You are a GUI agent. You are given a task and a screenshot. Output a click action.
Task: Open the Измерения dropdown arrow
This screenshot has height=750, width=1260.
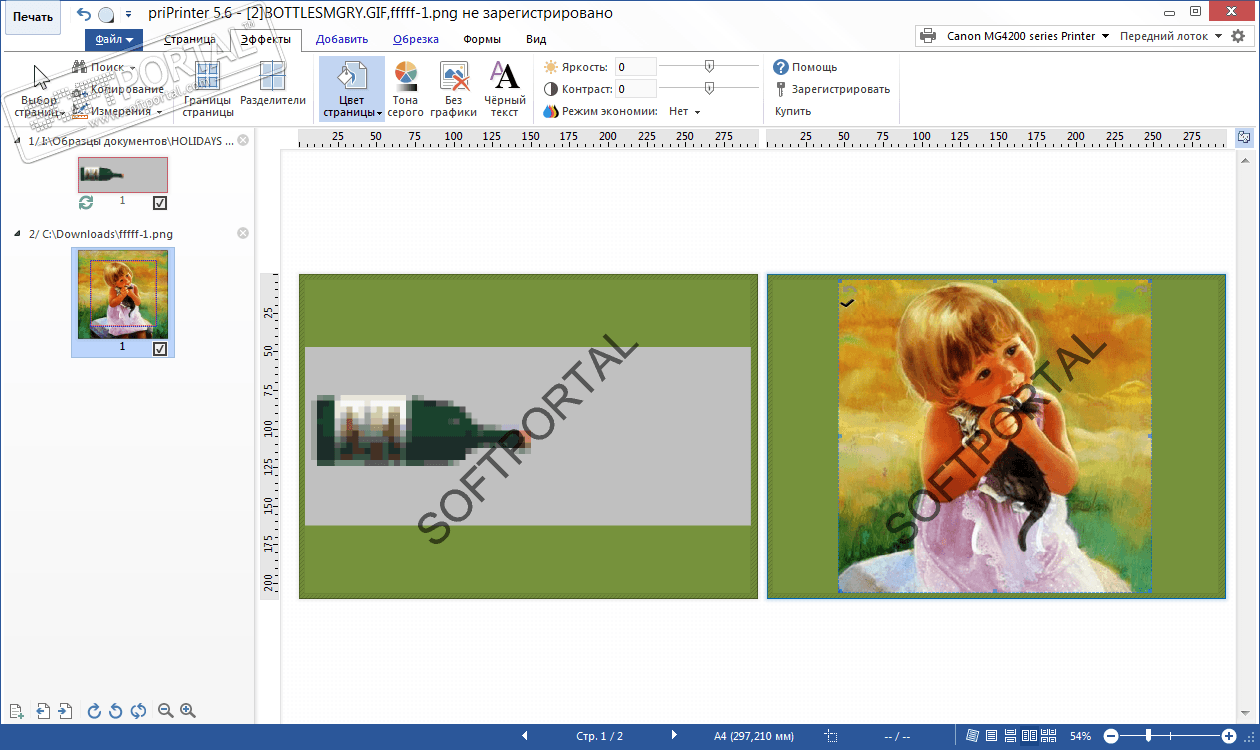coord(159,112)
